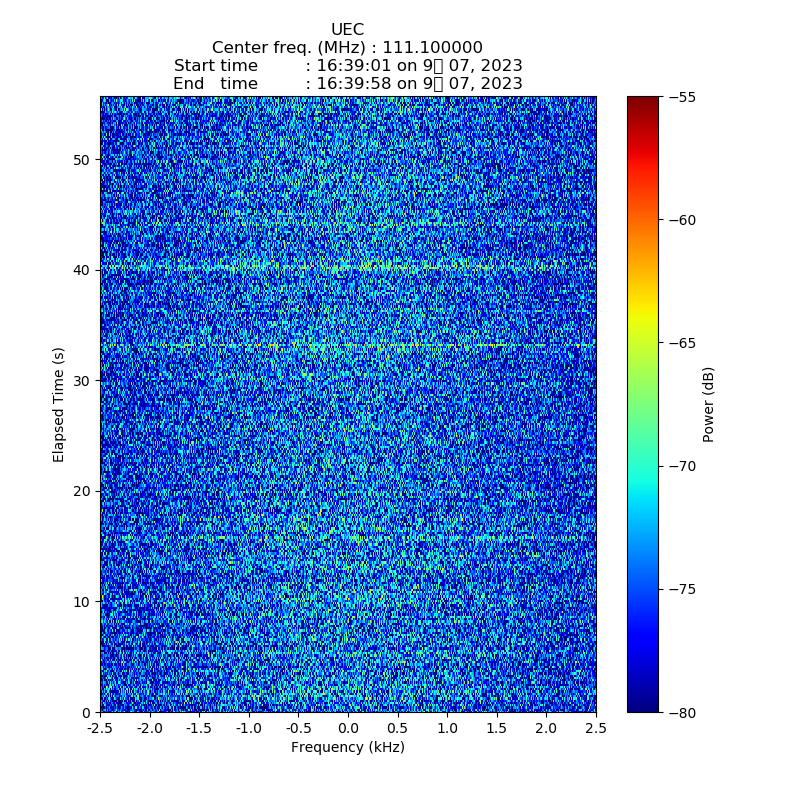
Task: Click the bright horizontal streak near 33 seconds
Action: pos(348,345)
